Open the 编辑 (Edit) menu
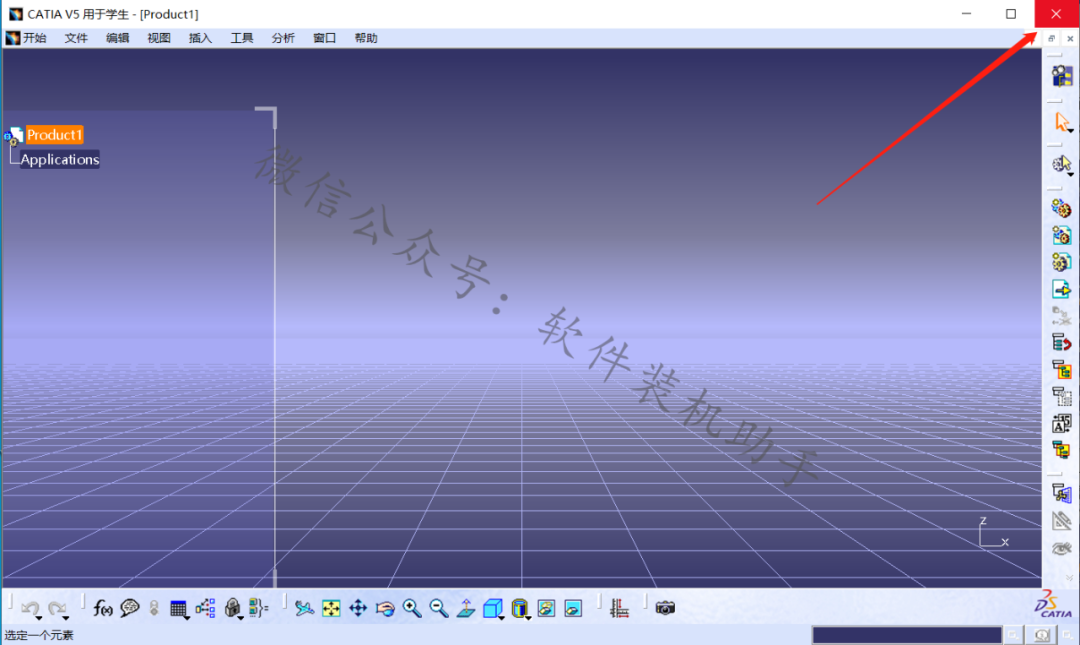Screen dimensions: 1080x645 click(117, 38)
